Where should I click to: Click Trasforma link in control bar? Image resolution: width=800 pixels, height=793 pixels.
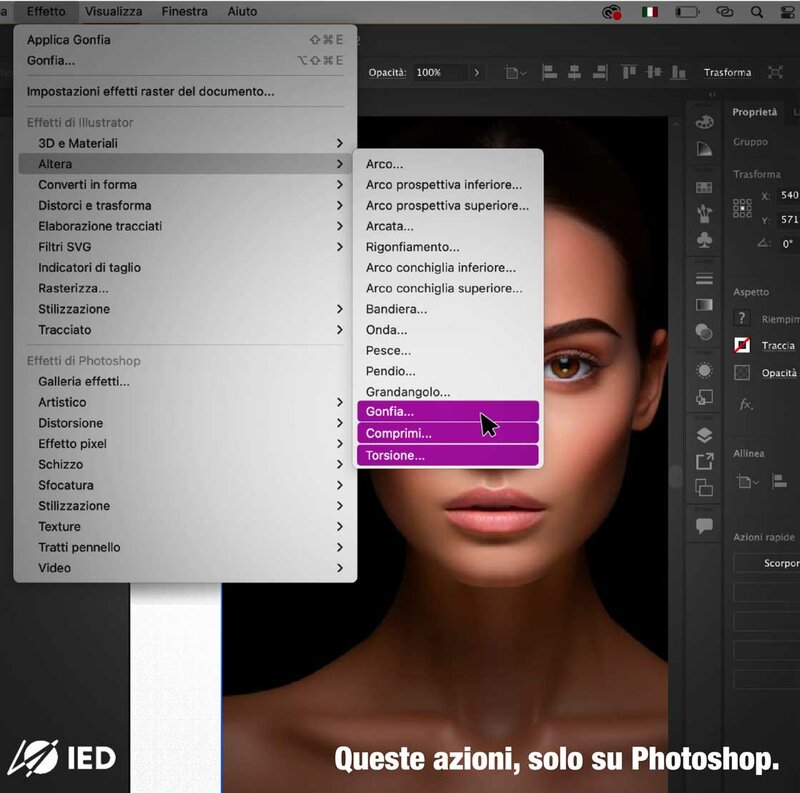728,72
